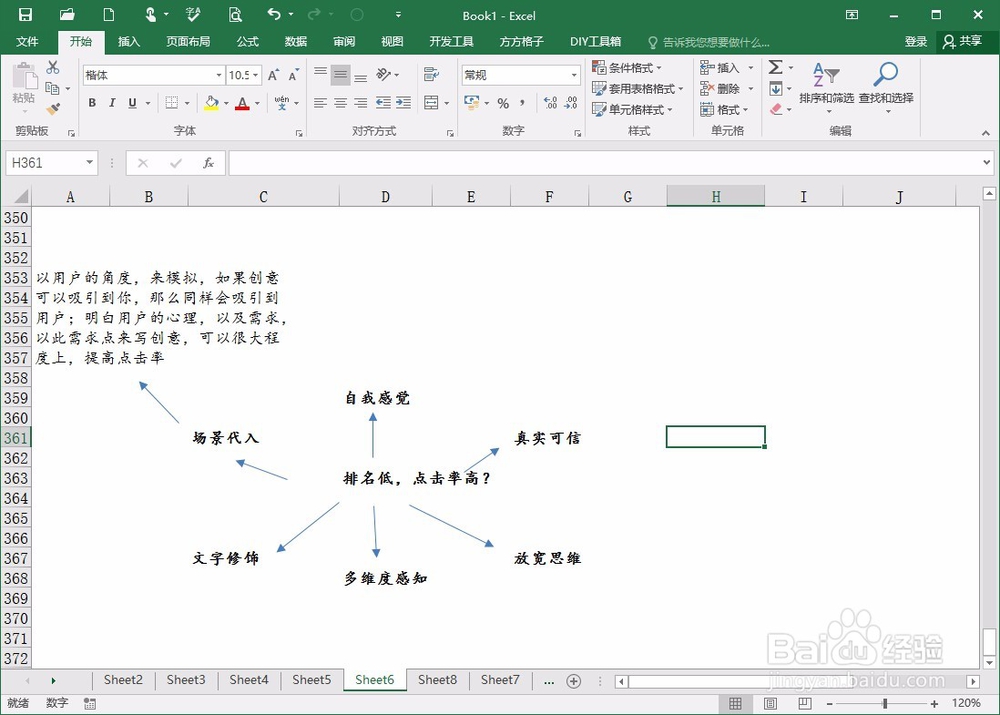Click the Increase Font Size icon

coord(273,75)
